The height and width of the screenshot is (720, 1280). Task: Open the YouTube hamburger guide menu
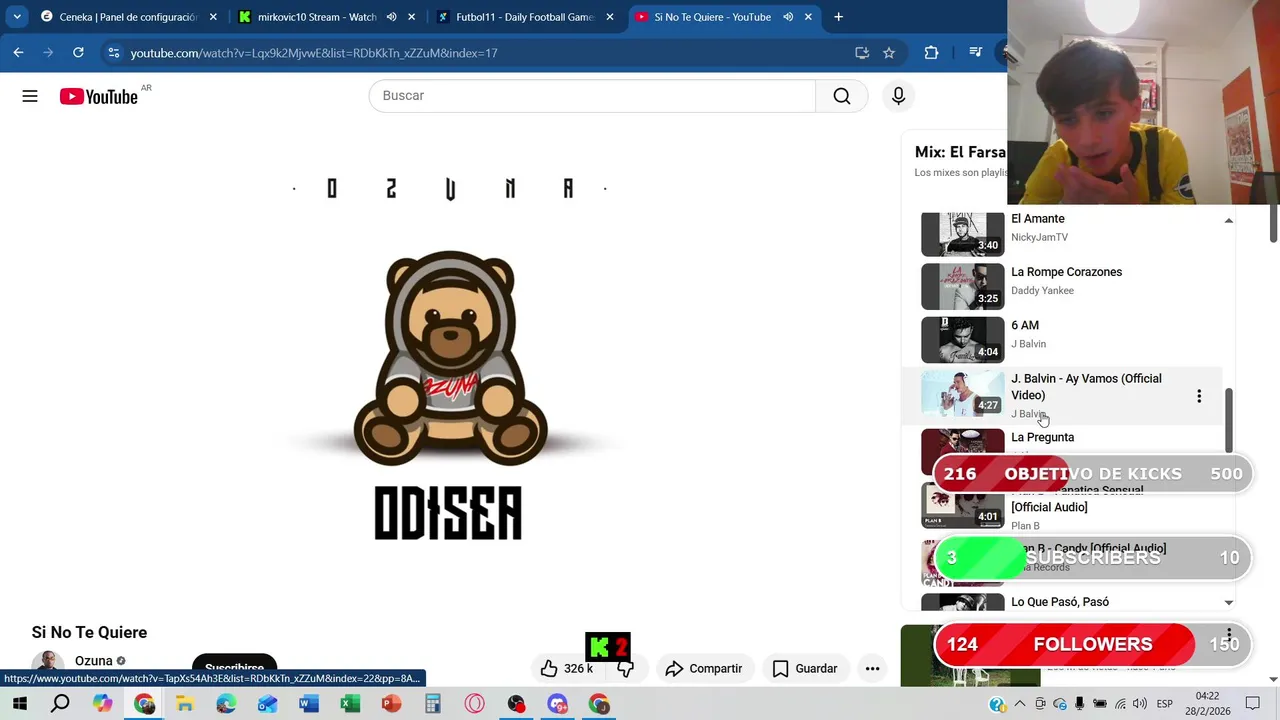click(30, 96)
